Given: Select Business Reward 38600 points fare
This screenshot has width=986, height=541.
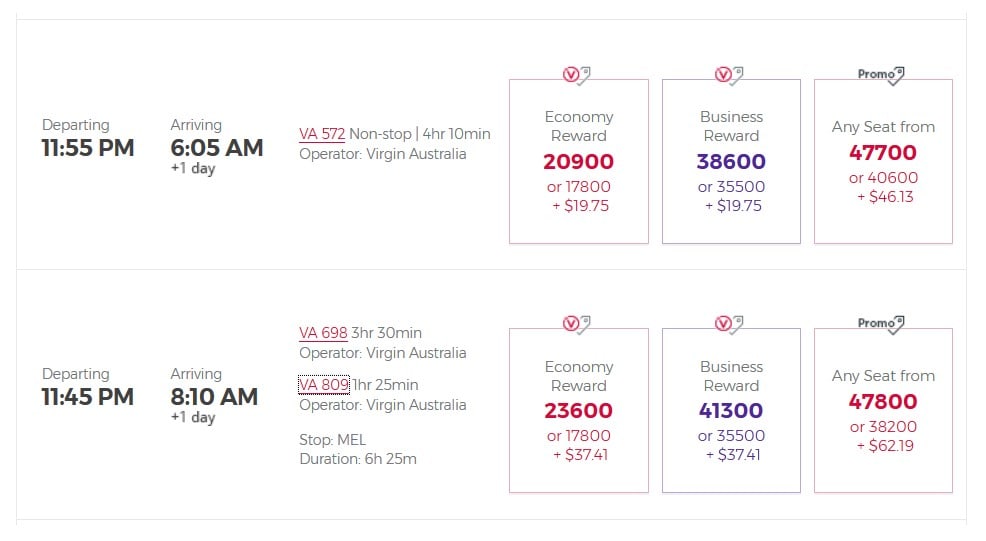Looking at the screenshot, I should [x=731, y=161].
